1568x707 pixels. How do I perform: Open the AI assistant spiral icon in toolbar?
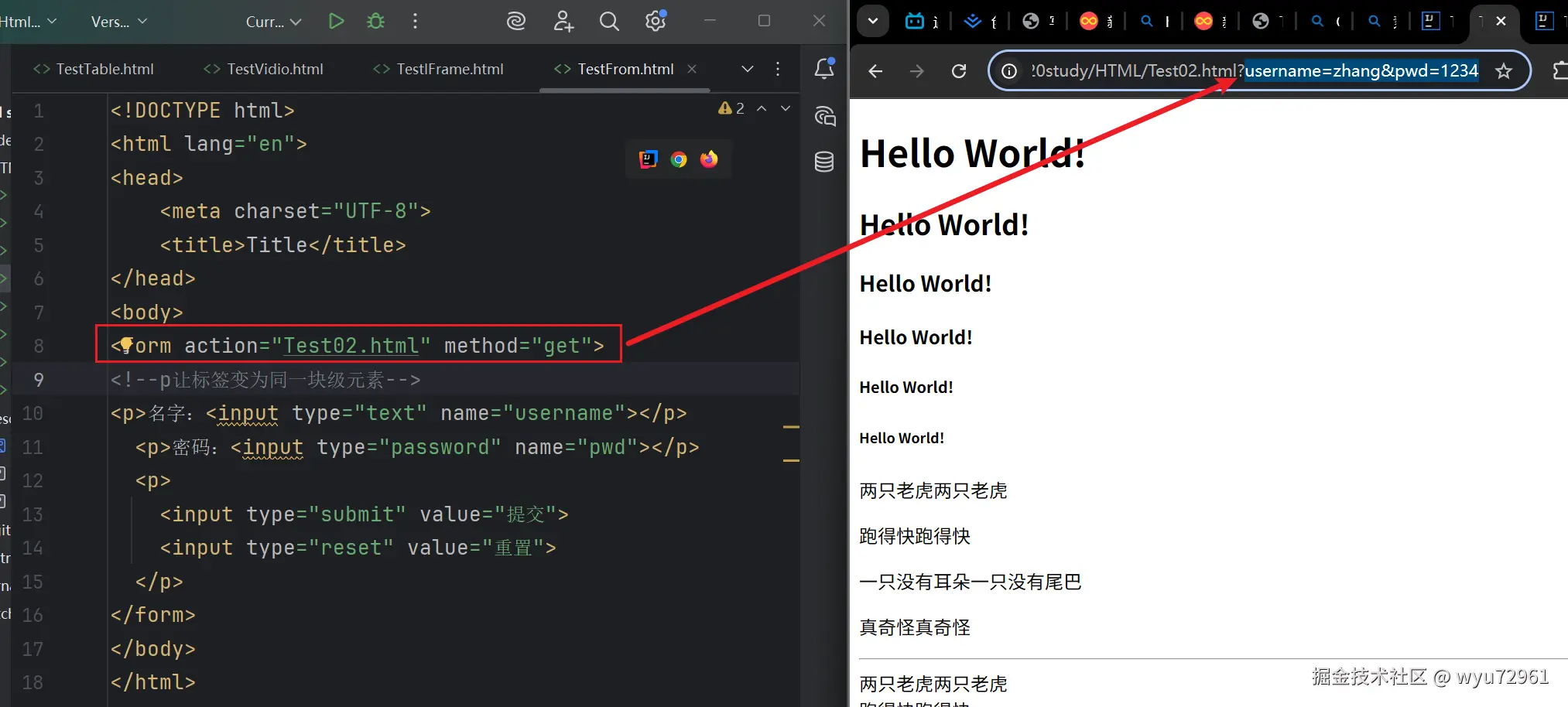point(515,22)
